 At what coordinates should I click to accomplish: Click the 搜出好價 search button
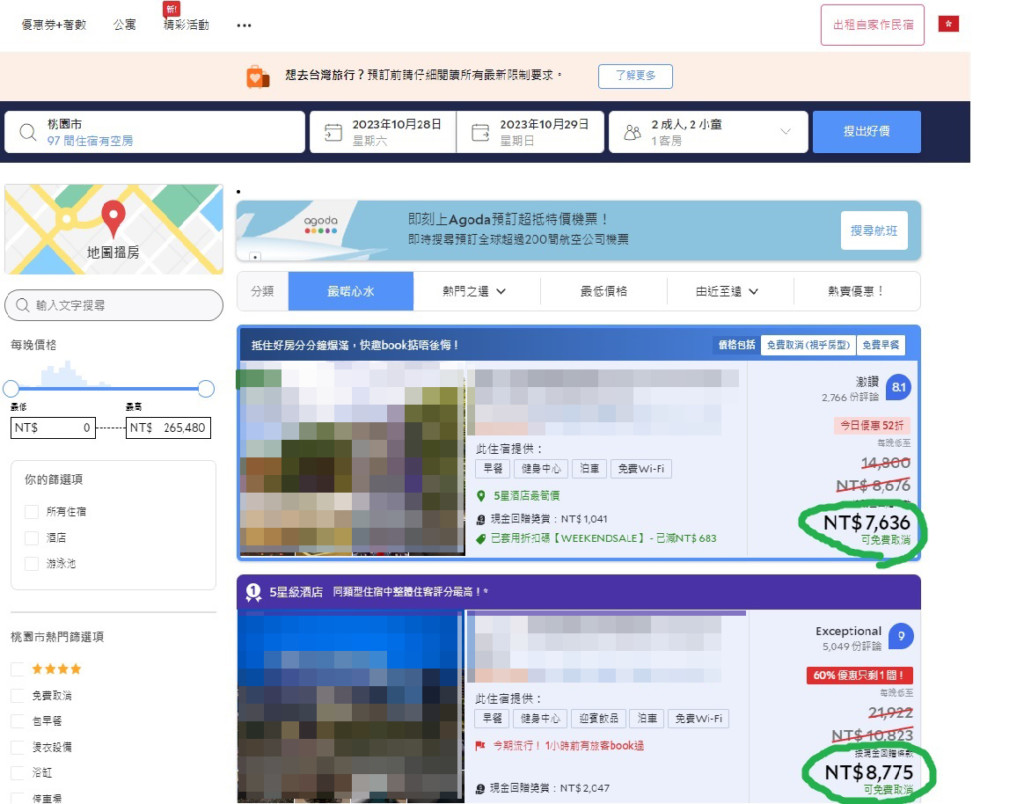(x=866, y=132)
